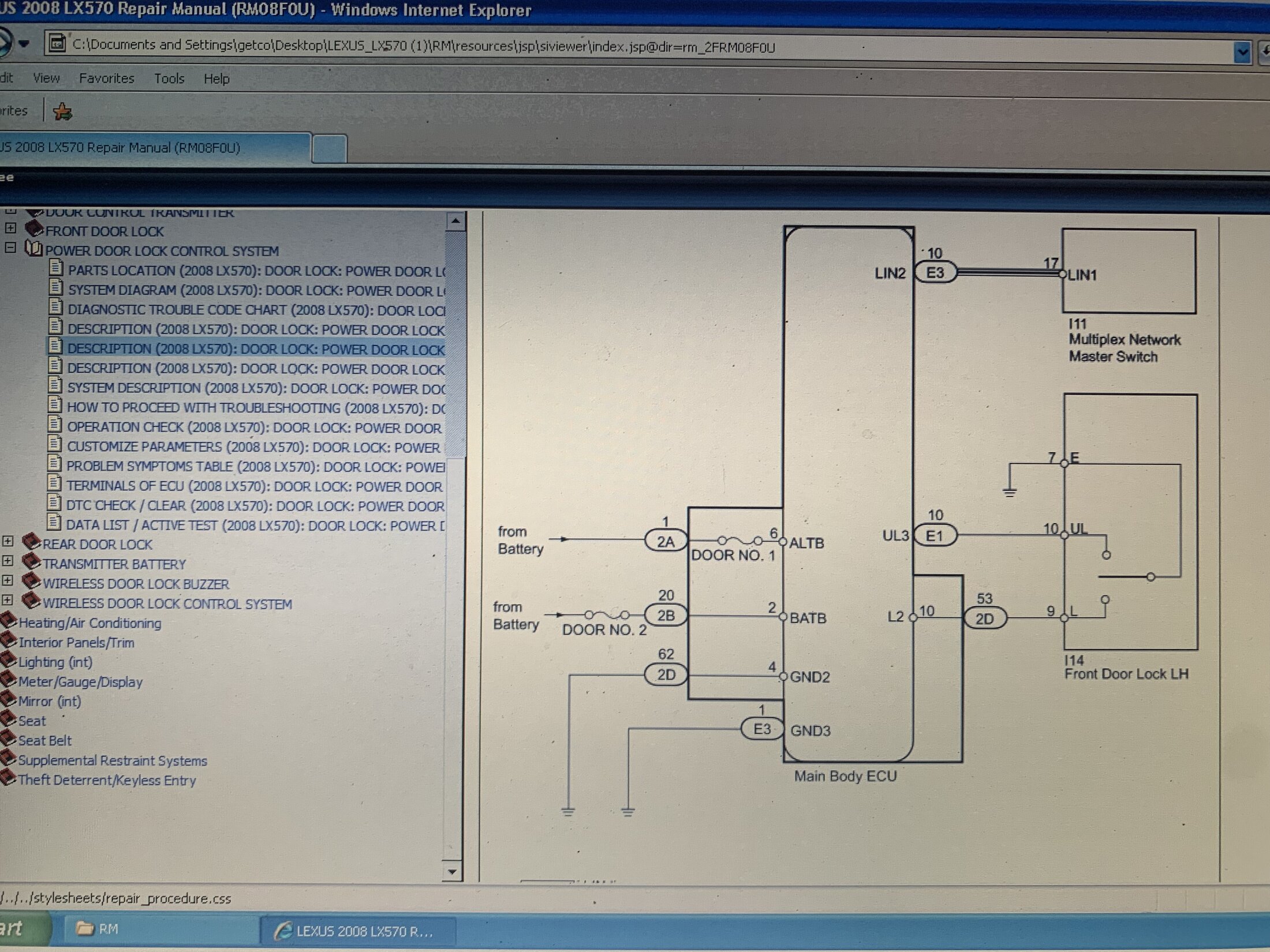This screenshot has height=952, width=1270.
Task: Select the LX570 Repair Manual browser tab
Action: 155,148
